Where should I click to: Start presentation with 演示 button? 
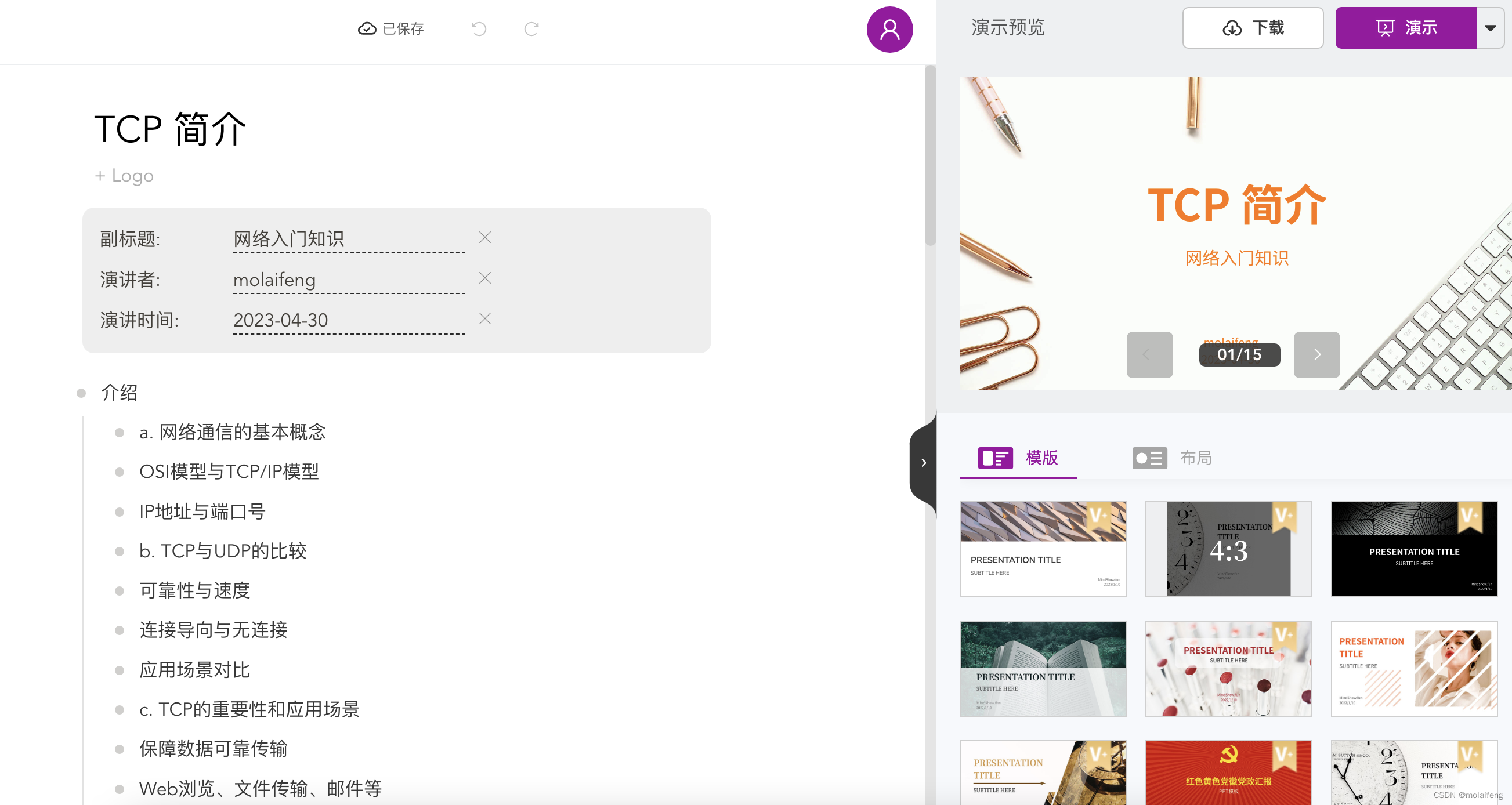tap(1406, 28)
